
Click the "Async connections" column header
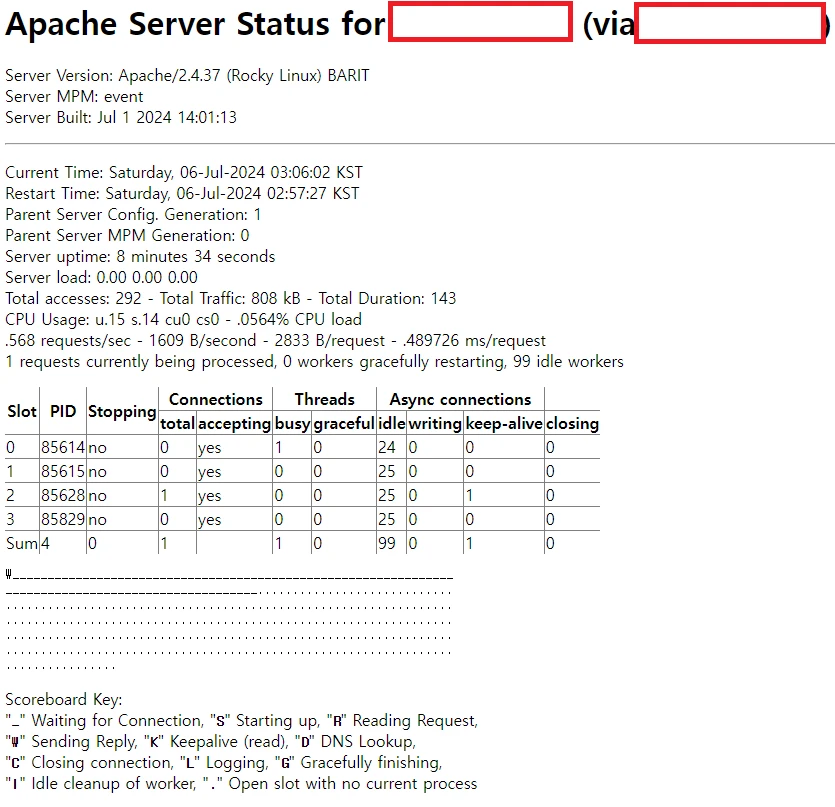(460, 399)
